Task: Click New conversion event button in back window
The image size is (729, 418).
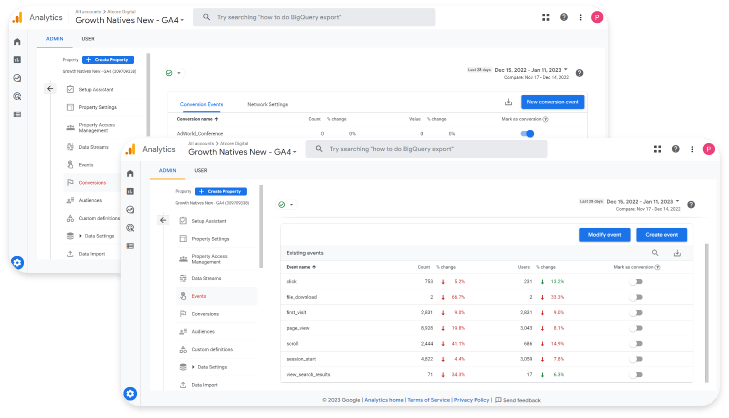Action: click(x=552, y=102)
